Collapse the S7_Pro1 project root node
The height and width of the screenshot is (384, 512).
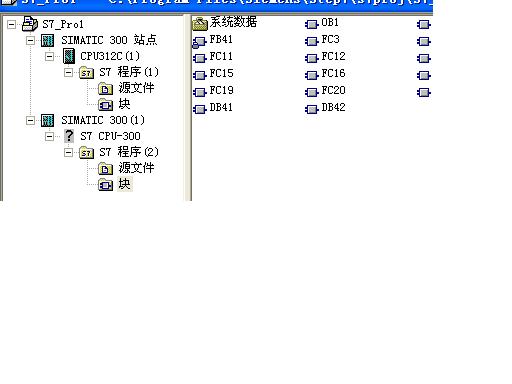tap(11, 24)
